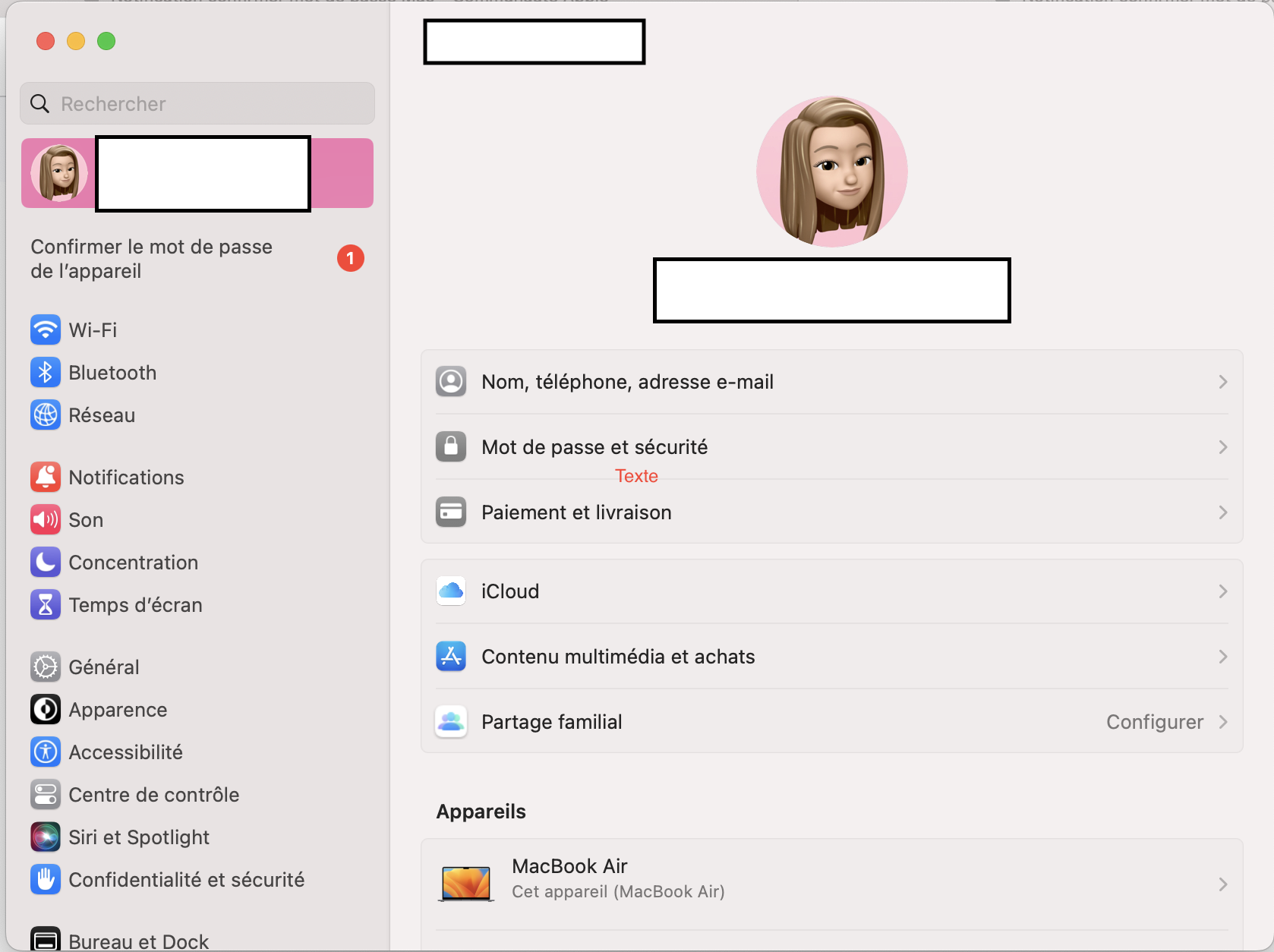Click the iCloud label text

coord(510,591)
